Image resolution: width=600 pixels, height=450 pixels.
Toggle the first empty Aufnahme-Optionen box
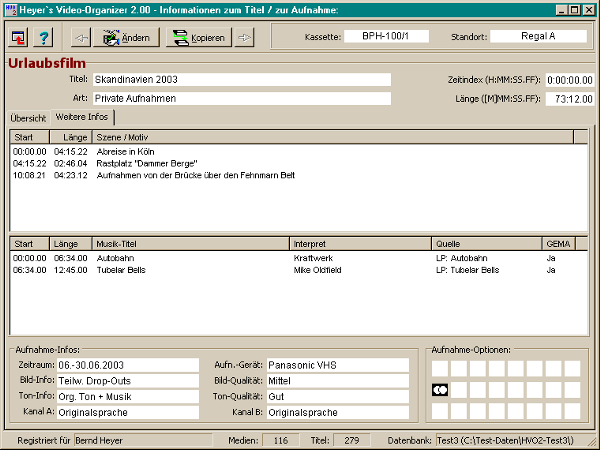pos(440,367)
